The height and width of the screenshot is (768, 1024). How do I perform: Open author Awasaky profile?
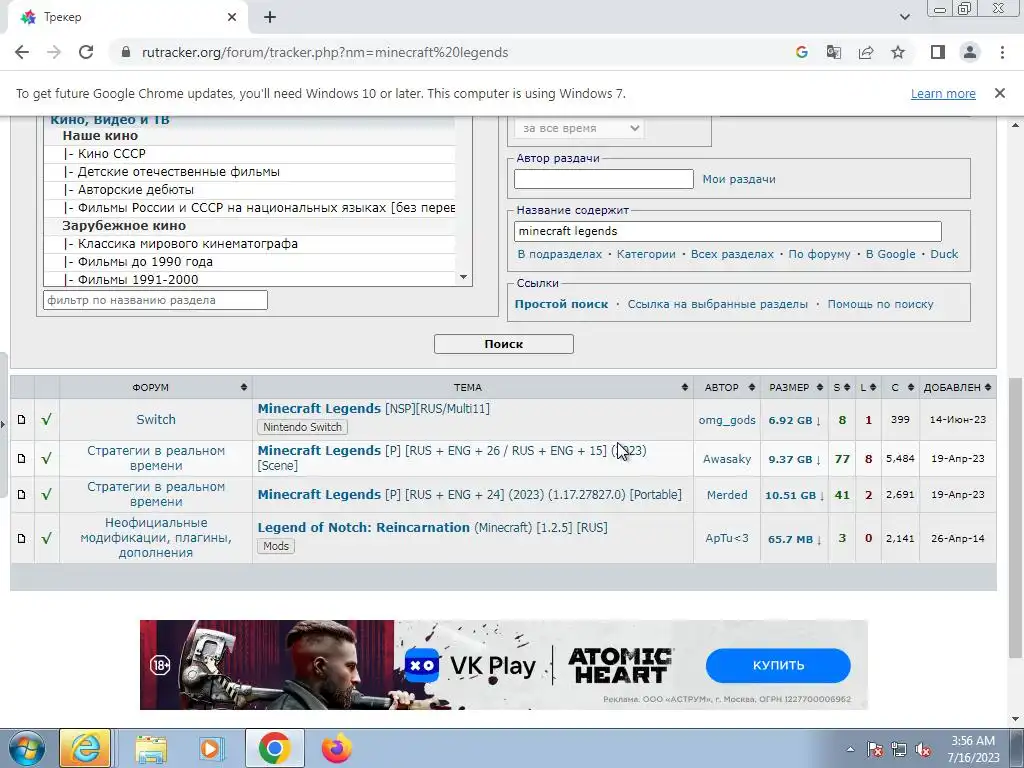coord(727,458)
